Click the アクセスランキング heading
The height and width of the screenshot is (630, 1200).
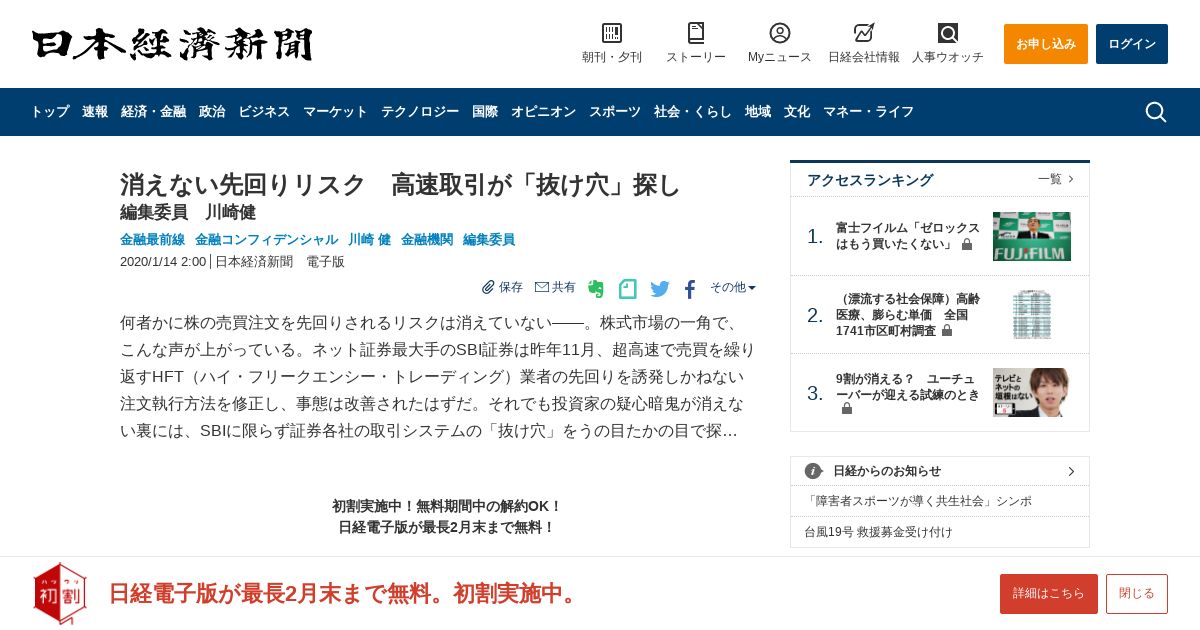[x=870, y=180]
